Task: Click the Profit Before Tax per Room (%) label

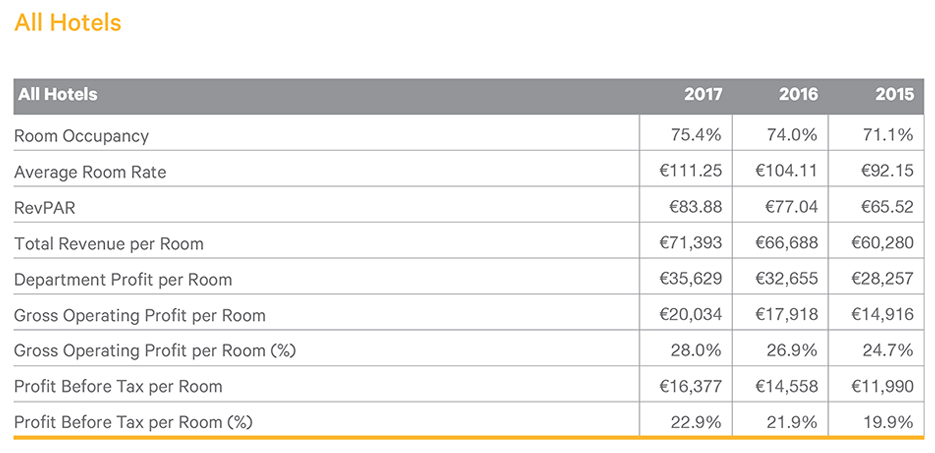Action: [133, 422]
